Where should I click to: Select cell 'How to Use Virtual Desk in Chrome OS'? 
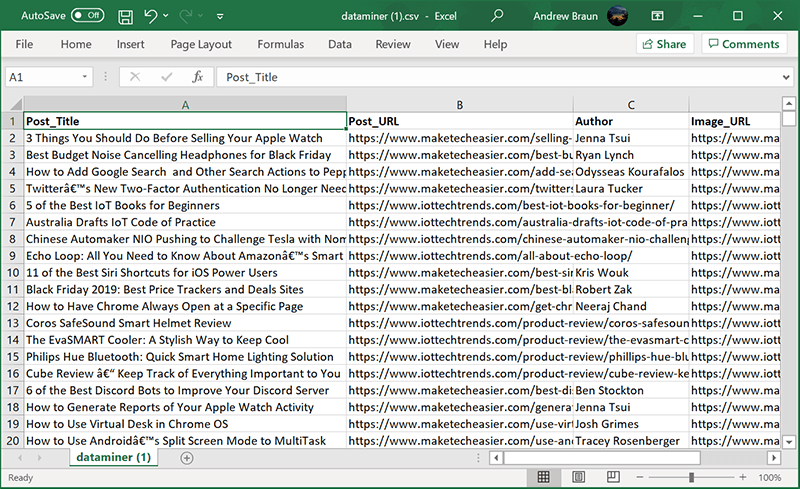click(185, 424)
